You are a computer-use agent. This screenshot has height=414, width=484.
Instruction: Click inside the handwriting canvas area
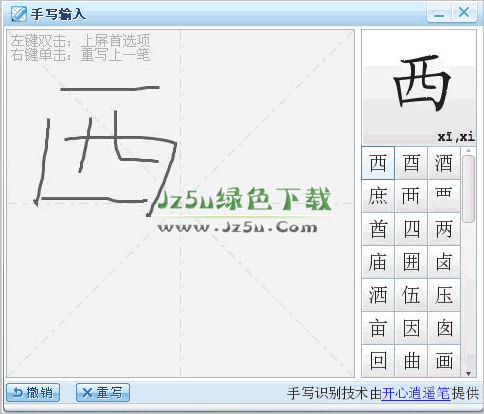180,203
